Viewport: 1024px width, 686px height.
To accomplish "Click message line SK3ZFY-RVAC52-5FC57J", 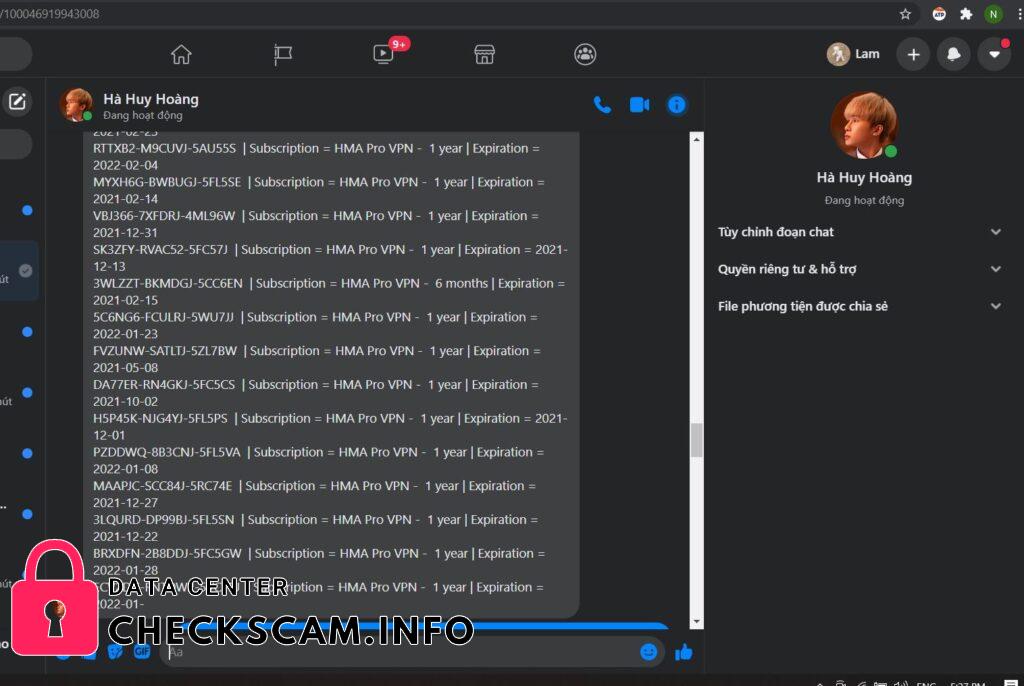I will (330, 257).
